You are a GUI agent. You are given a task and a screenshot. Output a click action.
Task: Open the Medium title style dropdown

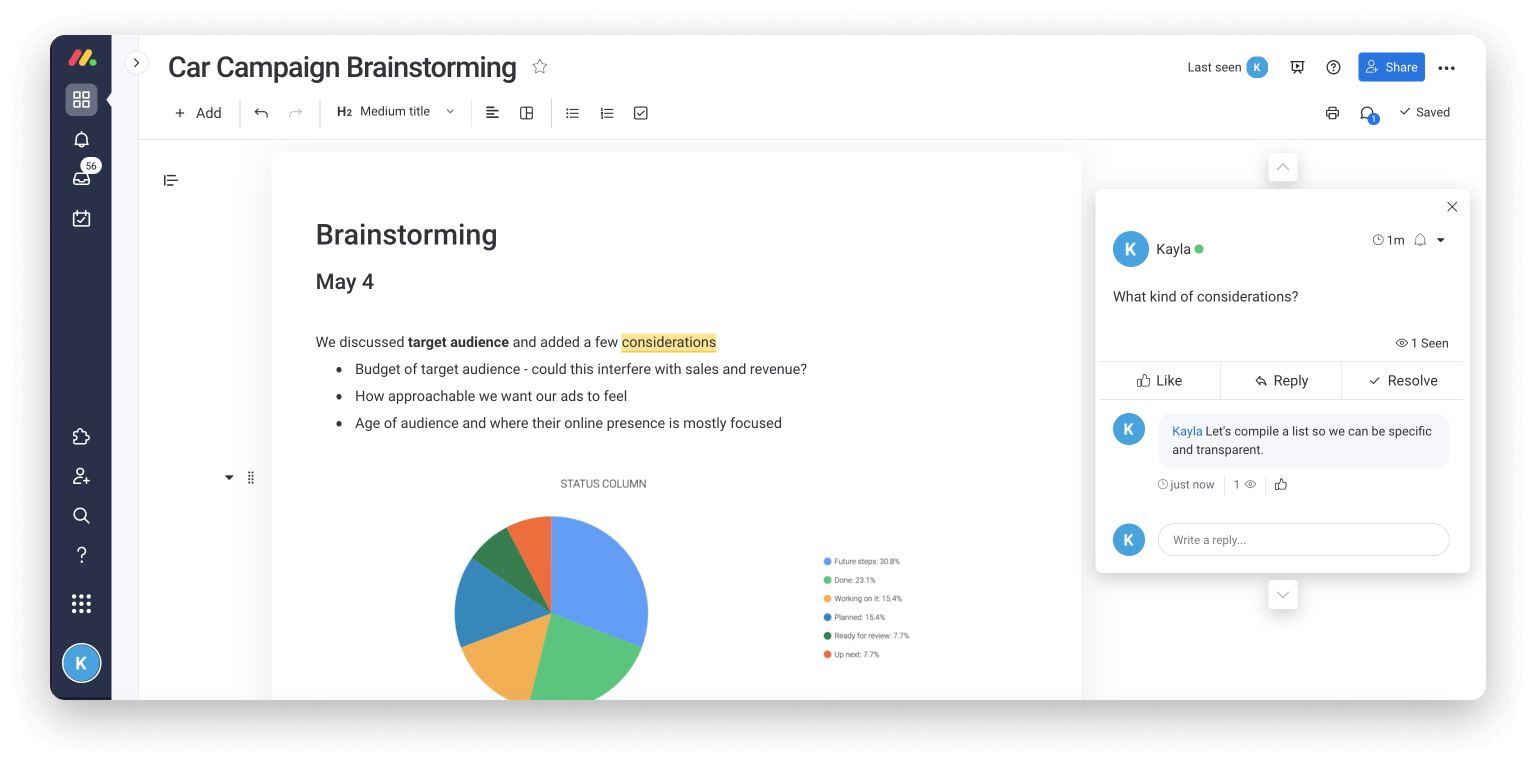pyautogui.click(x=396, y=112)
